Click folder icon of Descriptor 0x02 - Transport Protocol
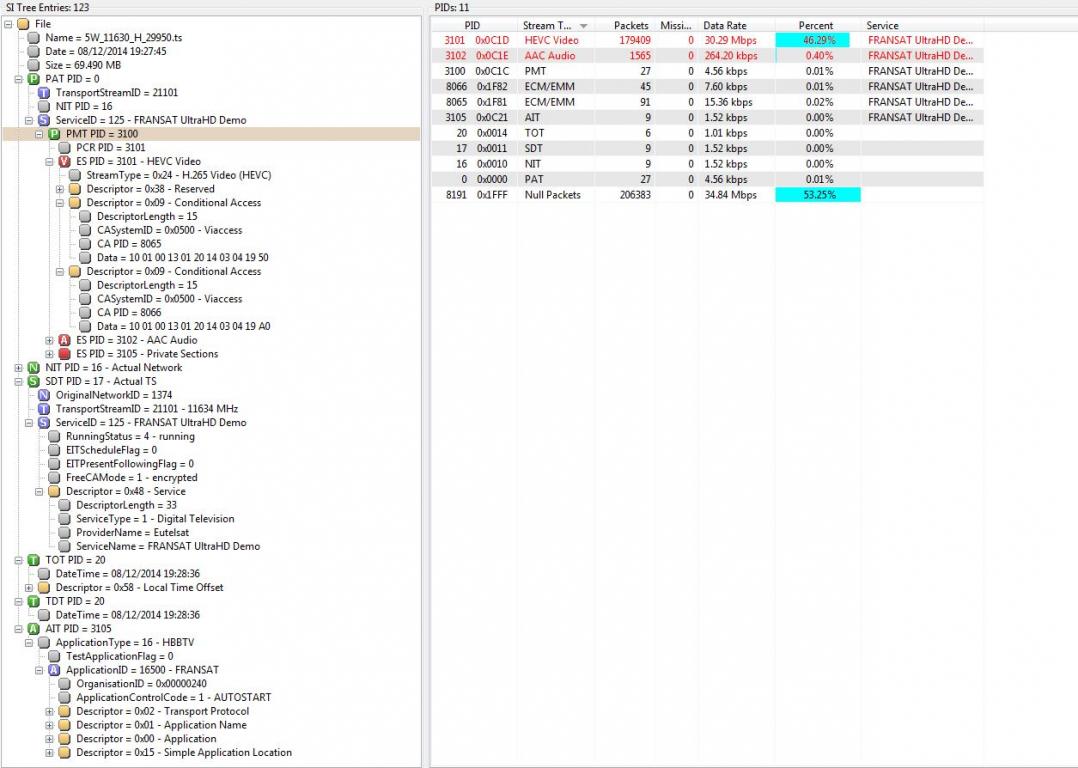This screenshot has height=768, width=1078. (x=64, y=712)
